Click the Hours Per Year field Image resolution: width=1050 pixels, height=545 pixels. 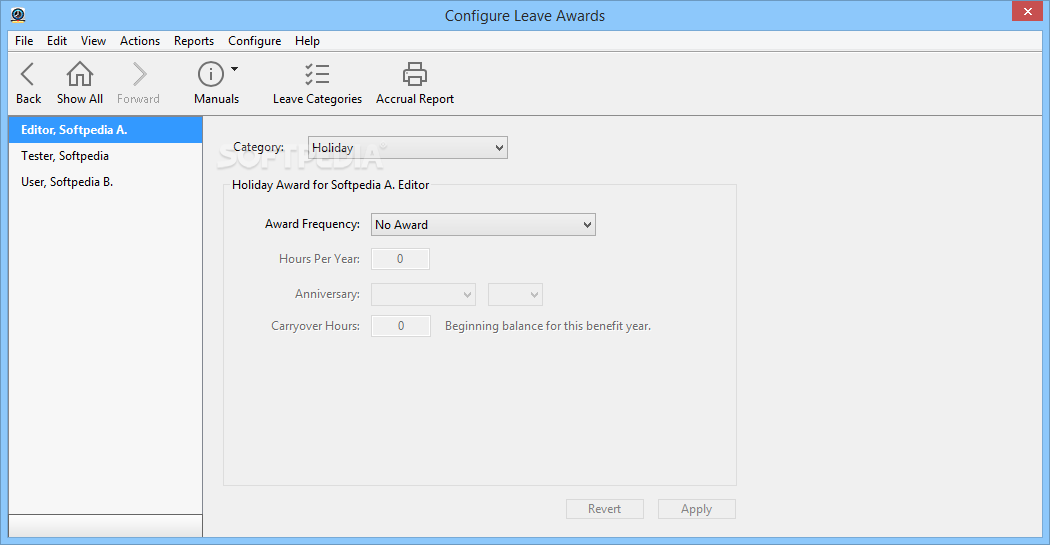click(400, 259)
